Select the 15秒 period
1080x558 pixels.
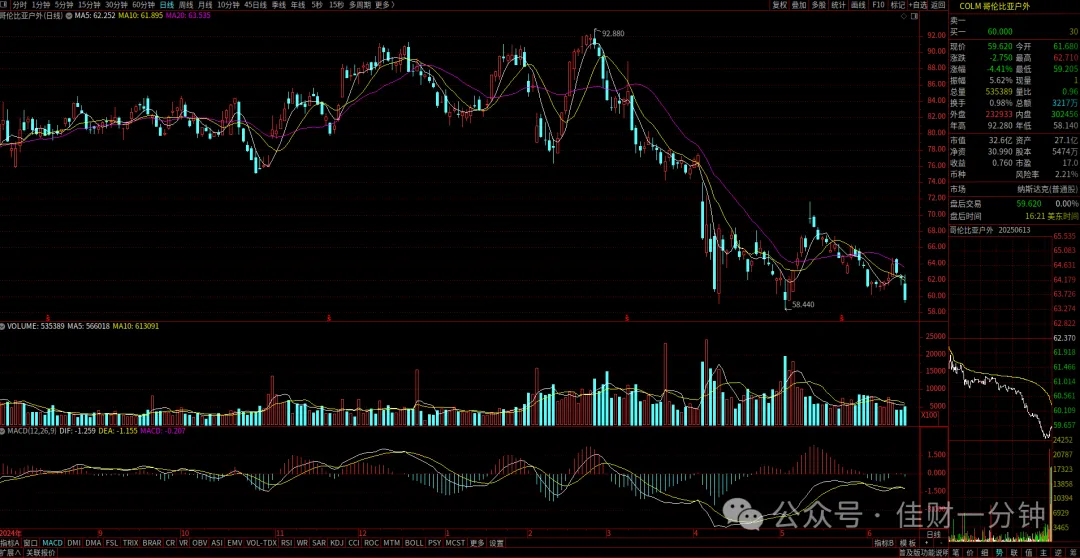tap(336, 4)
